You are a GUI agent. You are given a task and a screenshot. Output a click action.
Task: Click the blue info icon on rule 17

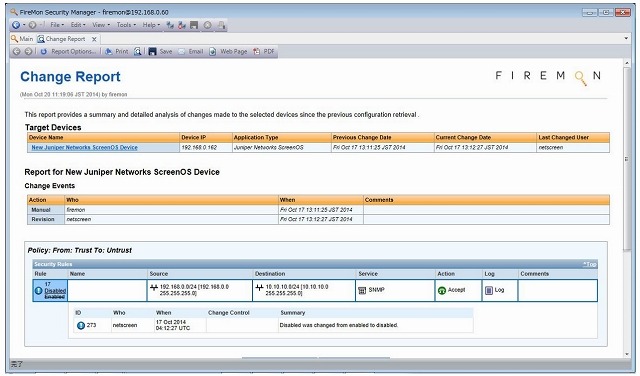[38, 291]
